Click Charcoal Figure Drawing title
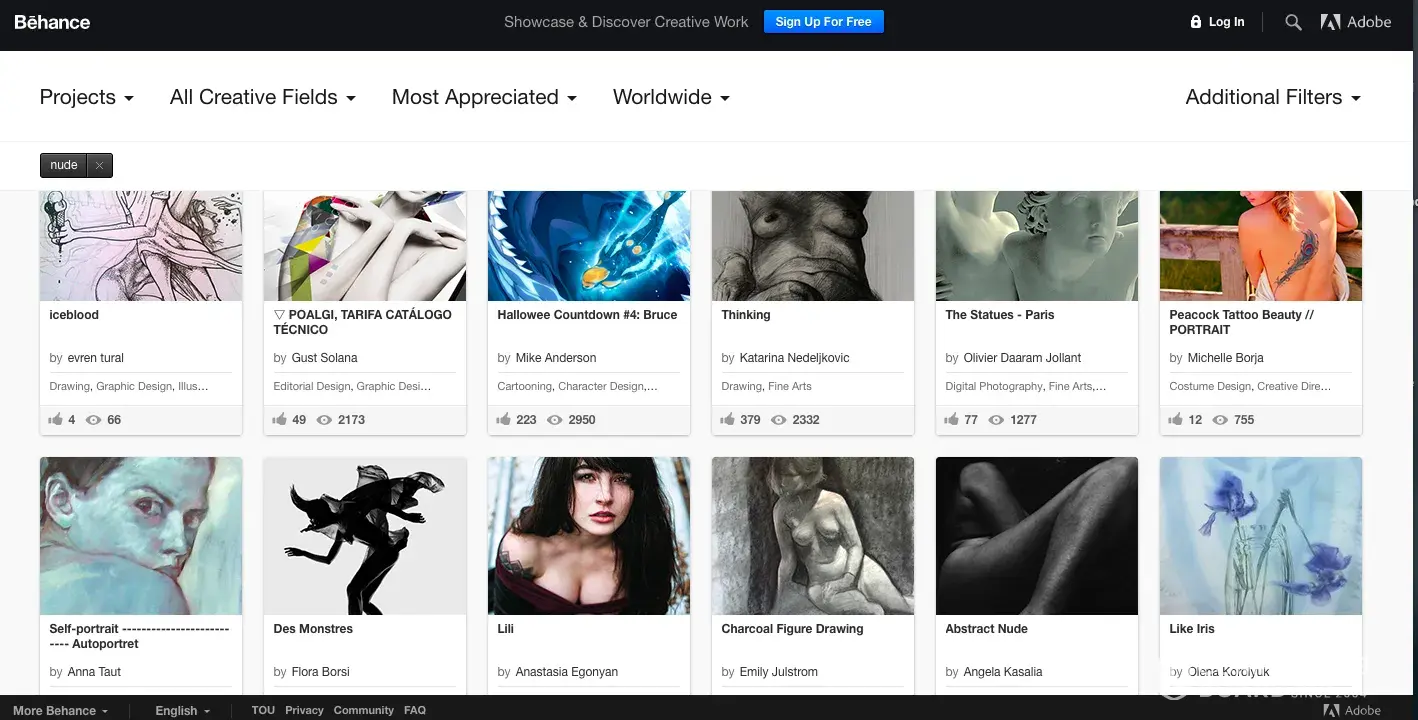Viewport: 1418px width, 720px height. point(792,629)
